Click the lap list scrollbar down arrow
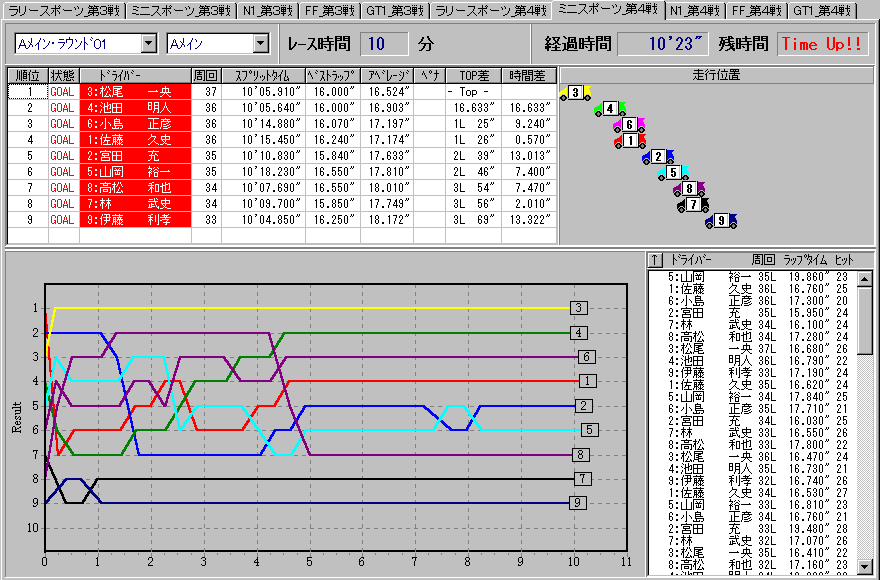The width and height of the screenshot is (880, 580). tap(864, 566)
